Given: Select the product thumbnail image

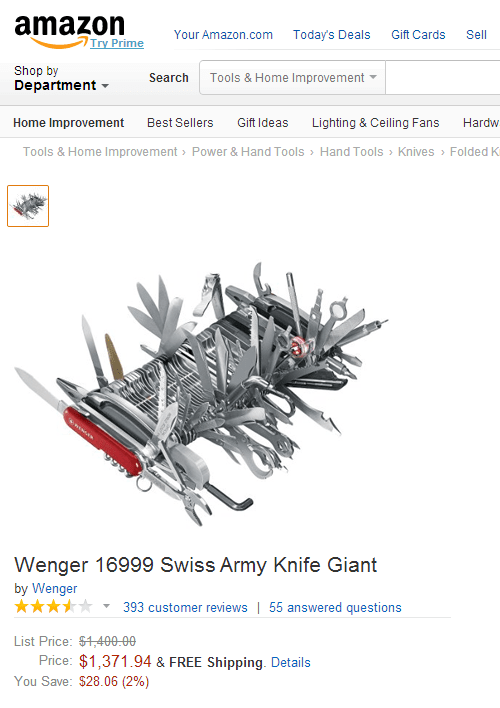Looking at the screenshot, I should tap(28, 206).
